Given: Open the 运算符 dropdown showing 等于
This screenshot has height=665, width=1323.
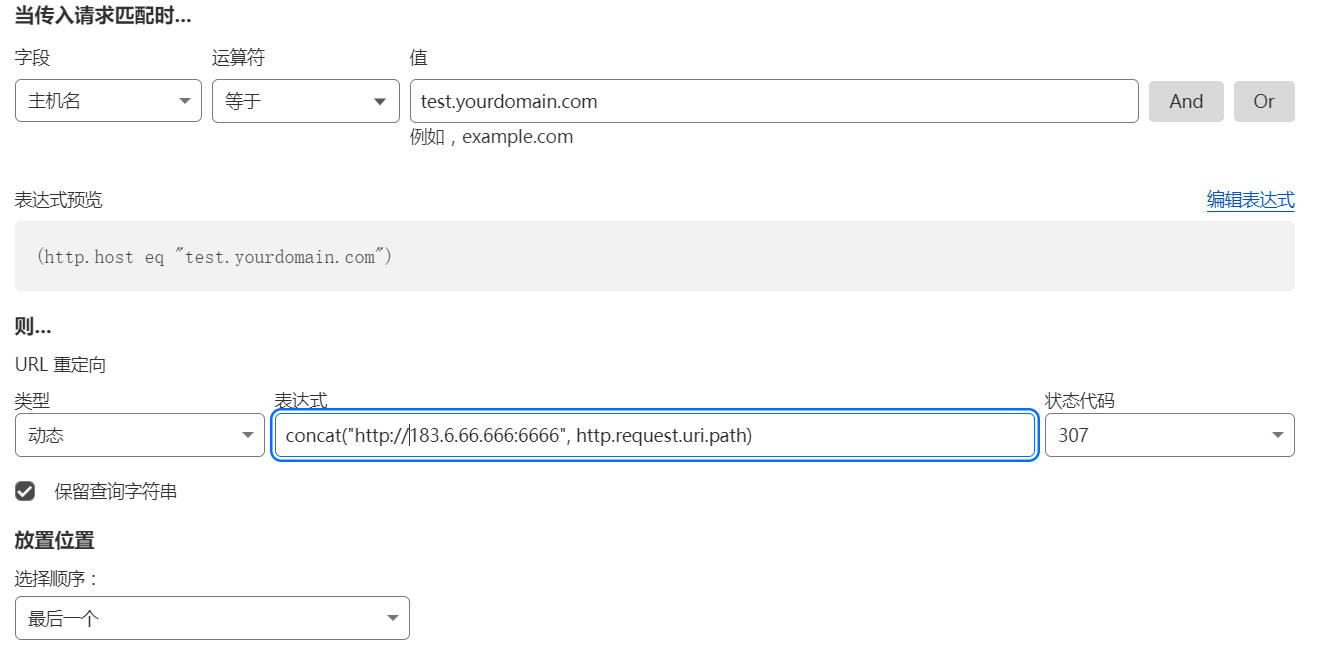Looking at the screenshot, I should (295, 101).
